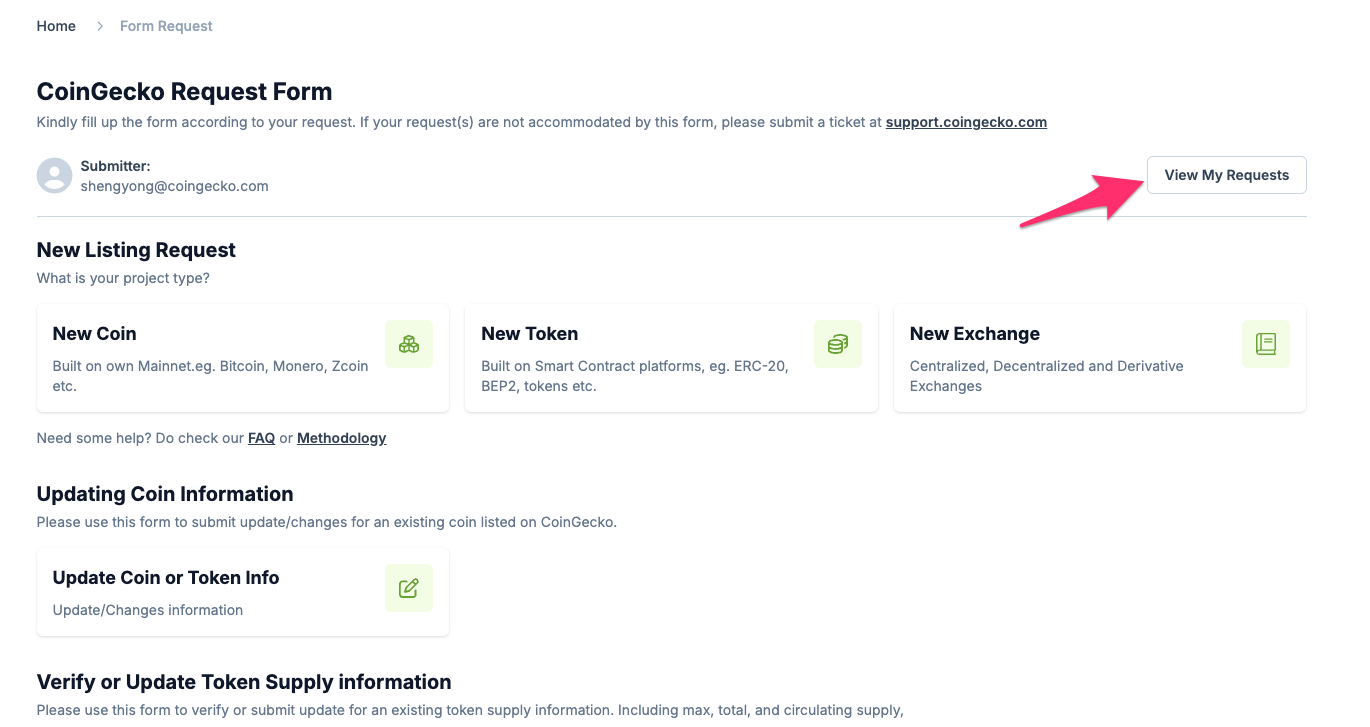The height and width of the screenshot is (727, 1370).
Task: Click the submitter avatar icon
Action: pos(55,175)
